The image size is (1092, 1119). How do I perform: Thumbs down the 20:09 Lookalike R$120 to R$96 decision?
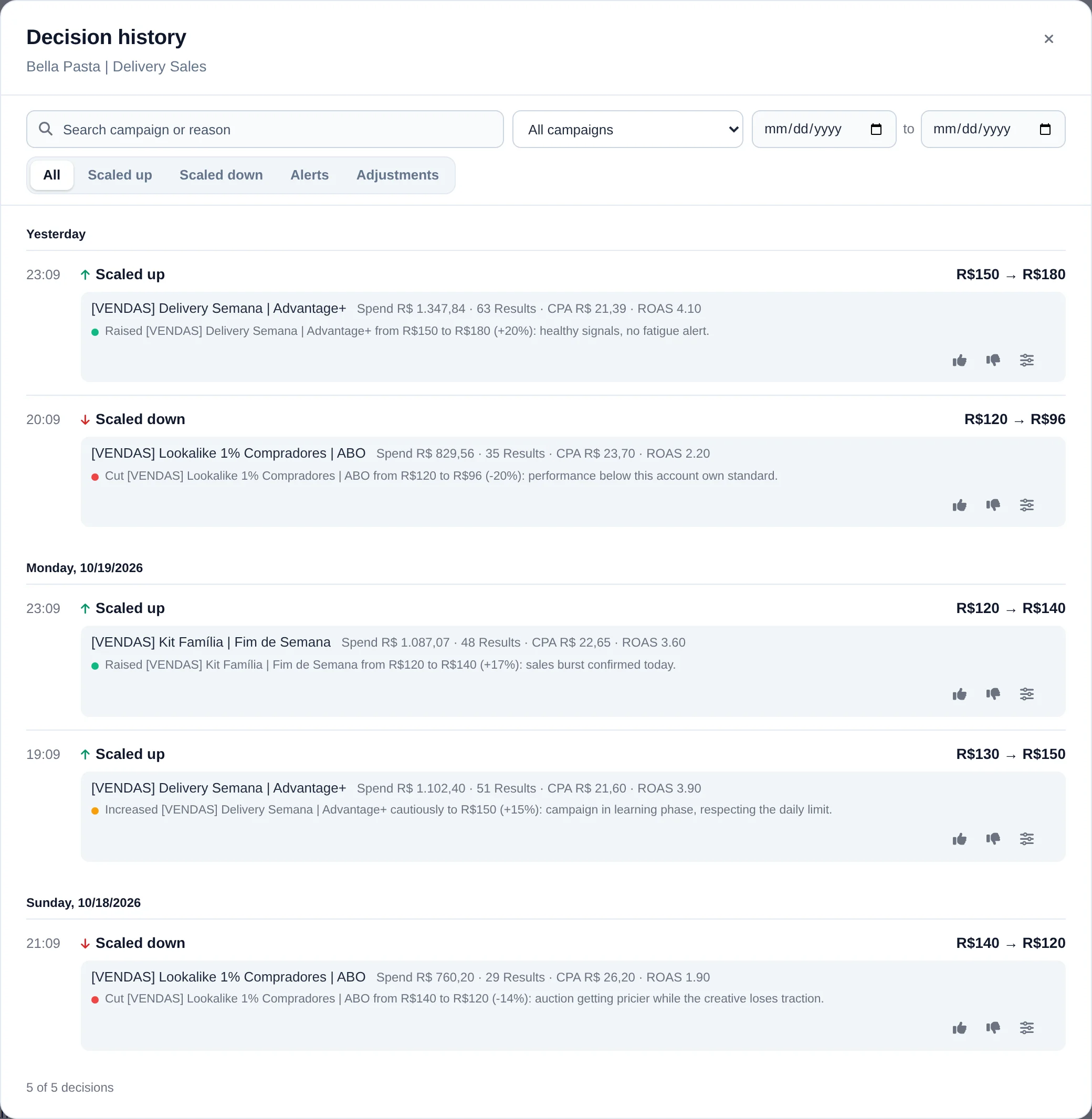tap(993, 505)
